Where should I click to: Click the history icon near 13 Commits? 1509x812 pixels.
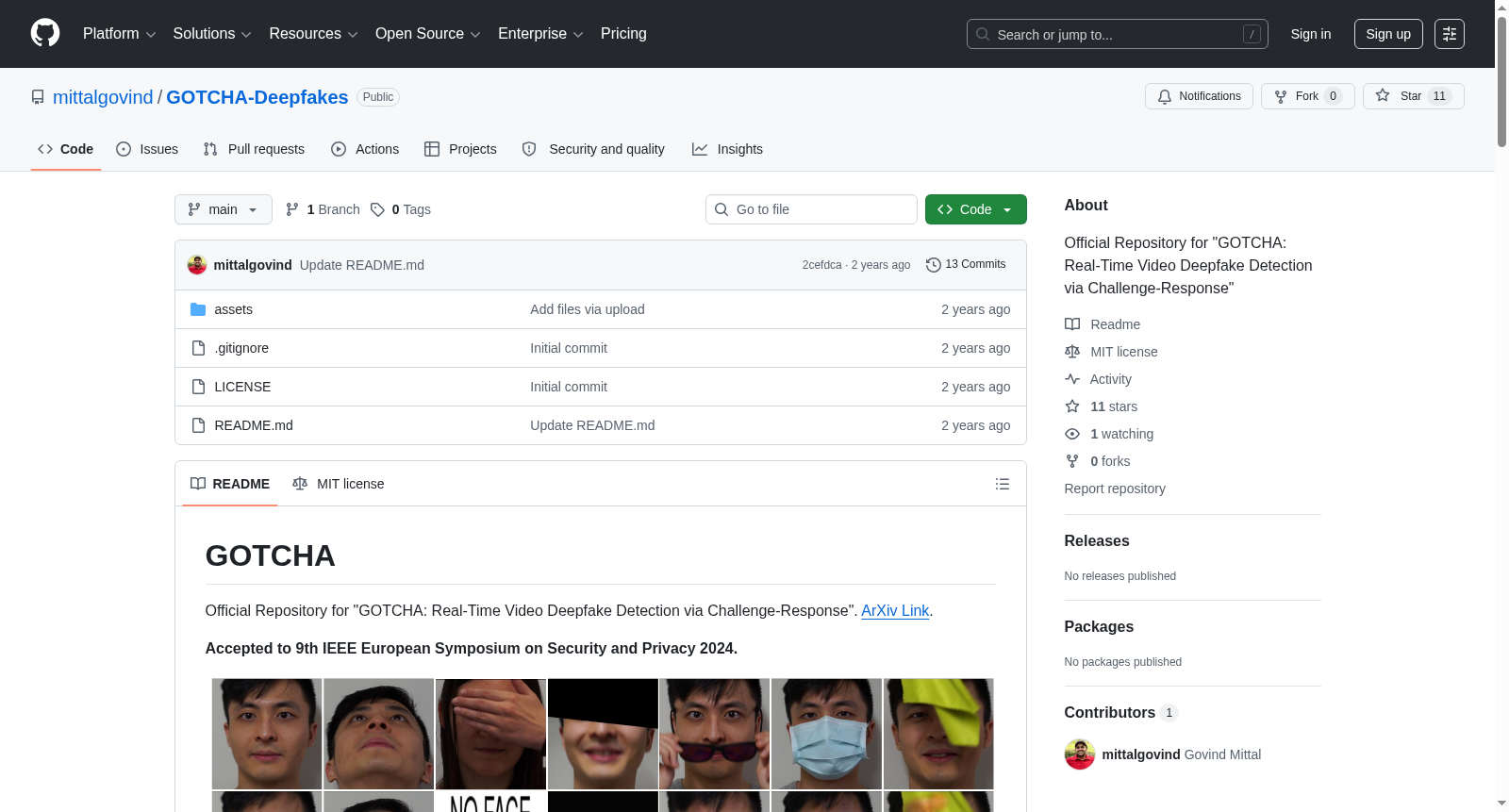[x=934, y=265]
